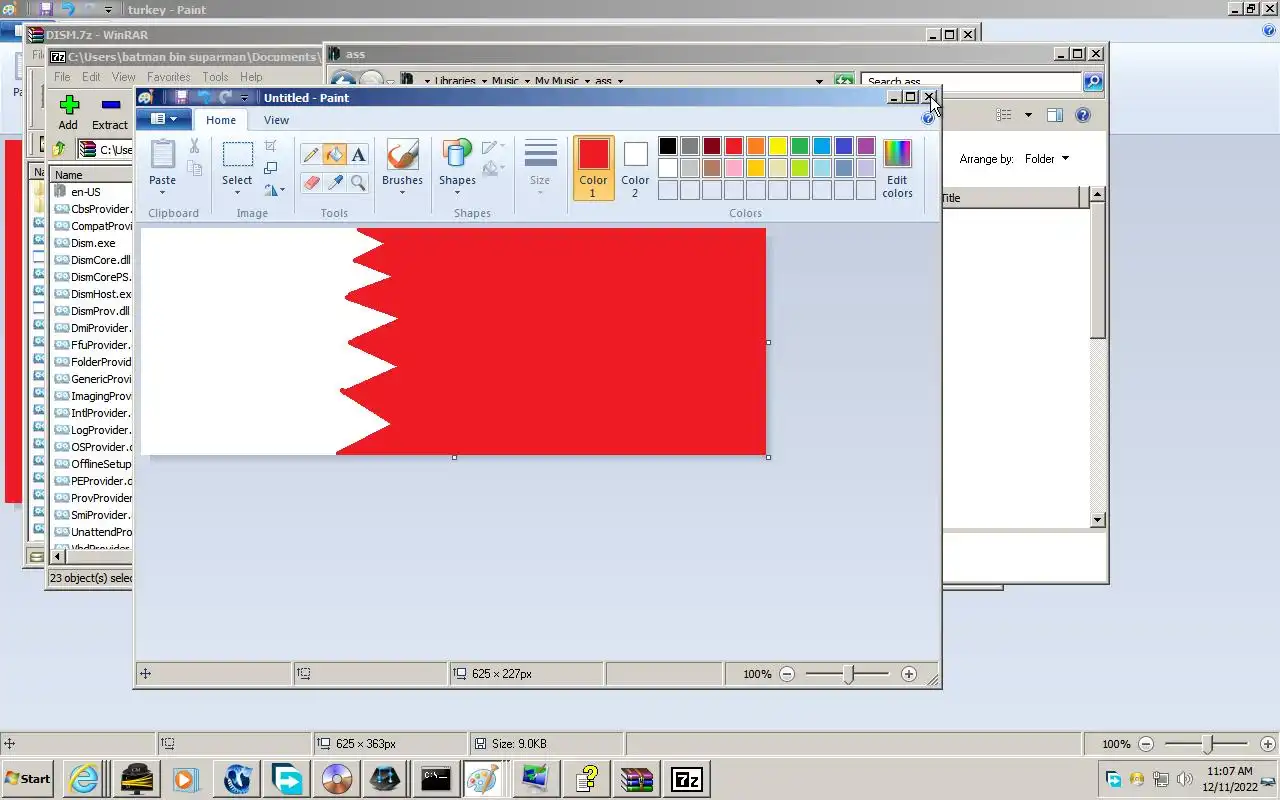This screenshot has width=1280, height=800.
Task: Open Paint Help question mark icon
Action: click(928, 118)
